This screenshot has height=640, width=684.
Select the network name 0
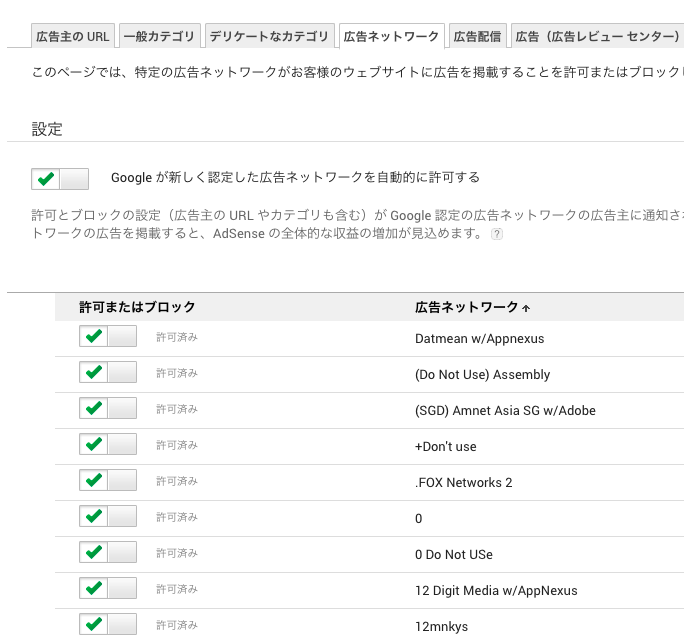pyautogui.click(x=418, y=518)
